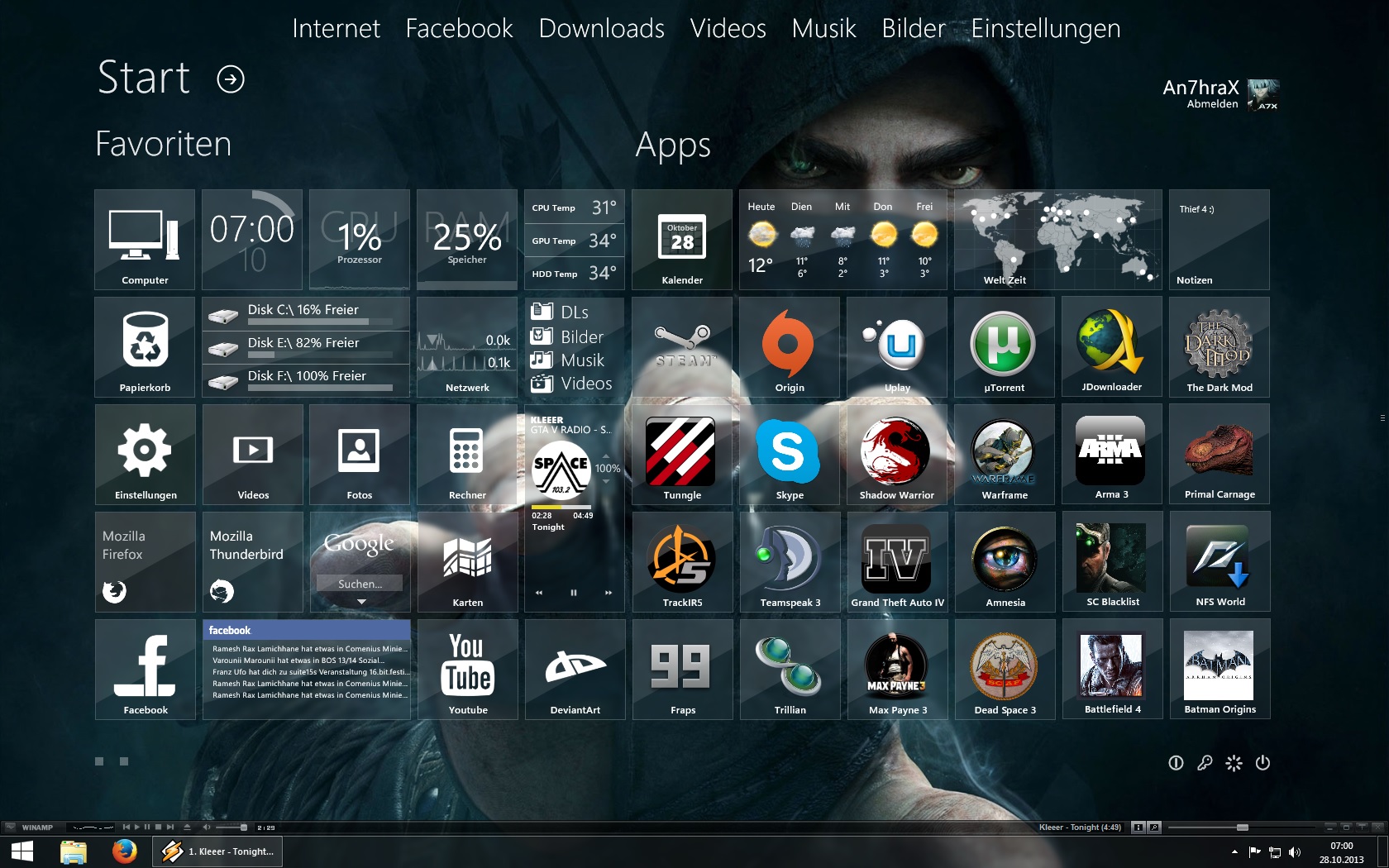Launch SC Blacklist
This screenshot has width=1389, height=868.
pyautogui.click(x=1112, y=562)
